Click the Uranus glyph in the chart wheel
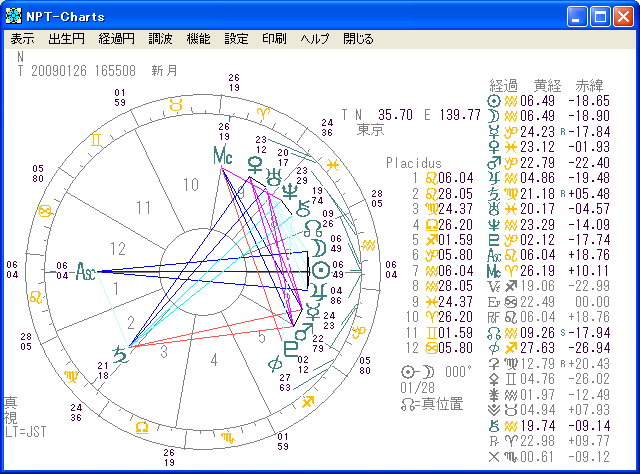 tap(273, 177)
